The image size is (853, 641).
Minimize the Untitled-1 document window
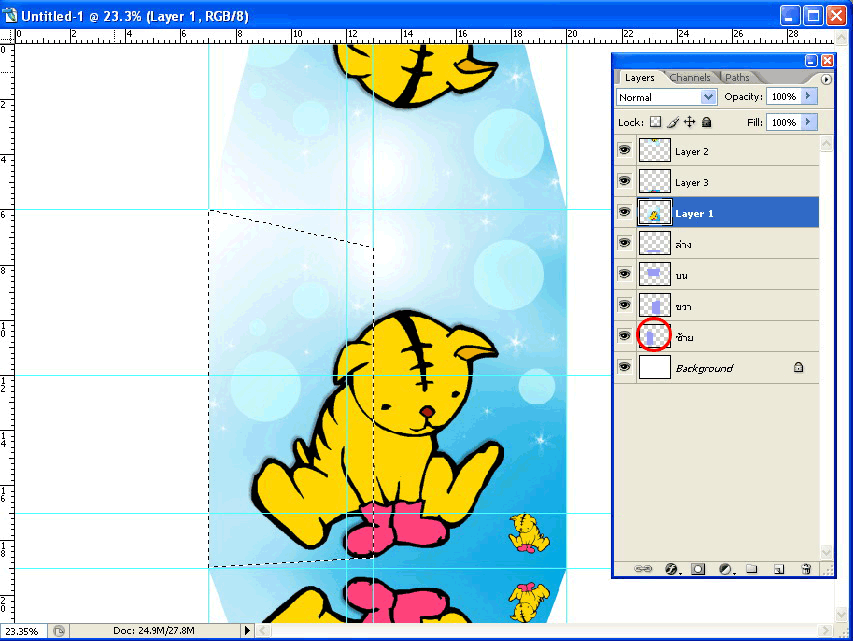[x=790, y=15]
